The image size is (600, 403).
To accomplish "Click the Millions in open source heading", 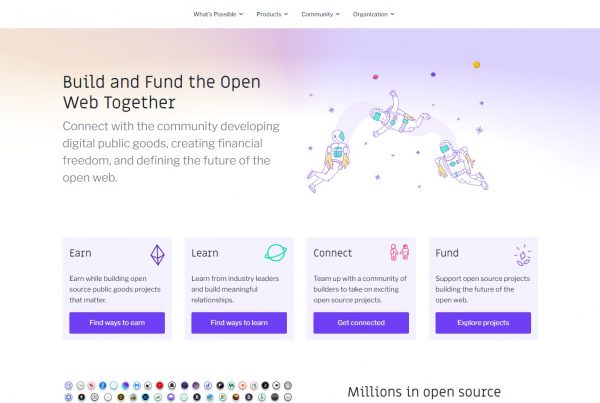I will tap(424, 392).
